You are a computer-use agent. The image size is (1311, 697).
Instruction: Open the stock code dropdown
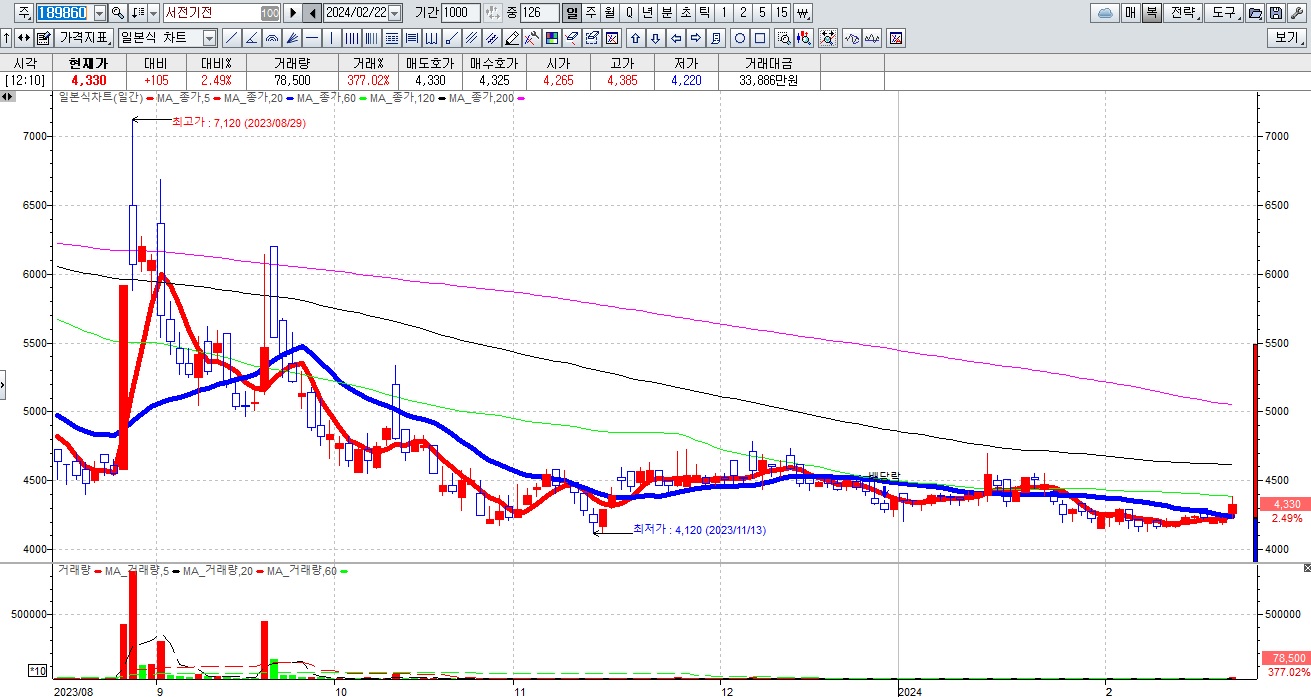point(99,13)
